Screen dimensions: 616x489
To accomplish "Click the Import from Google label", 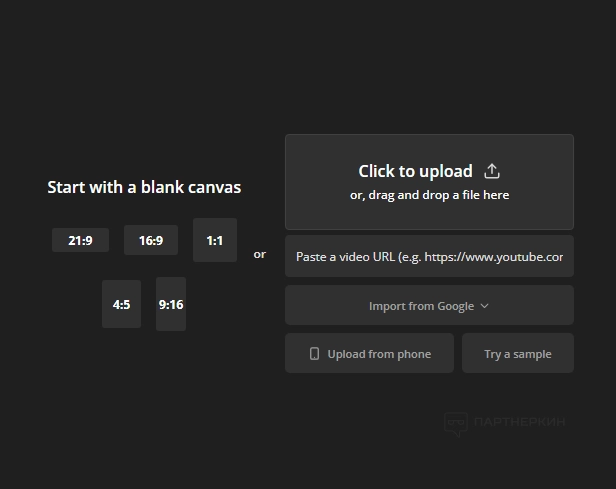I will [x=422, y=306].
